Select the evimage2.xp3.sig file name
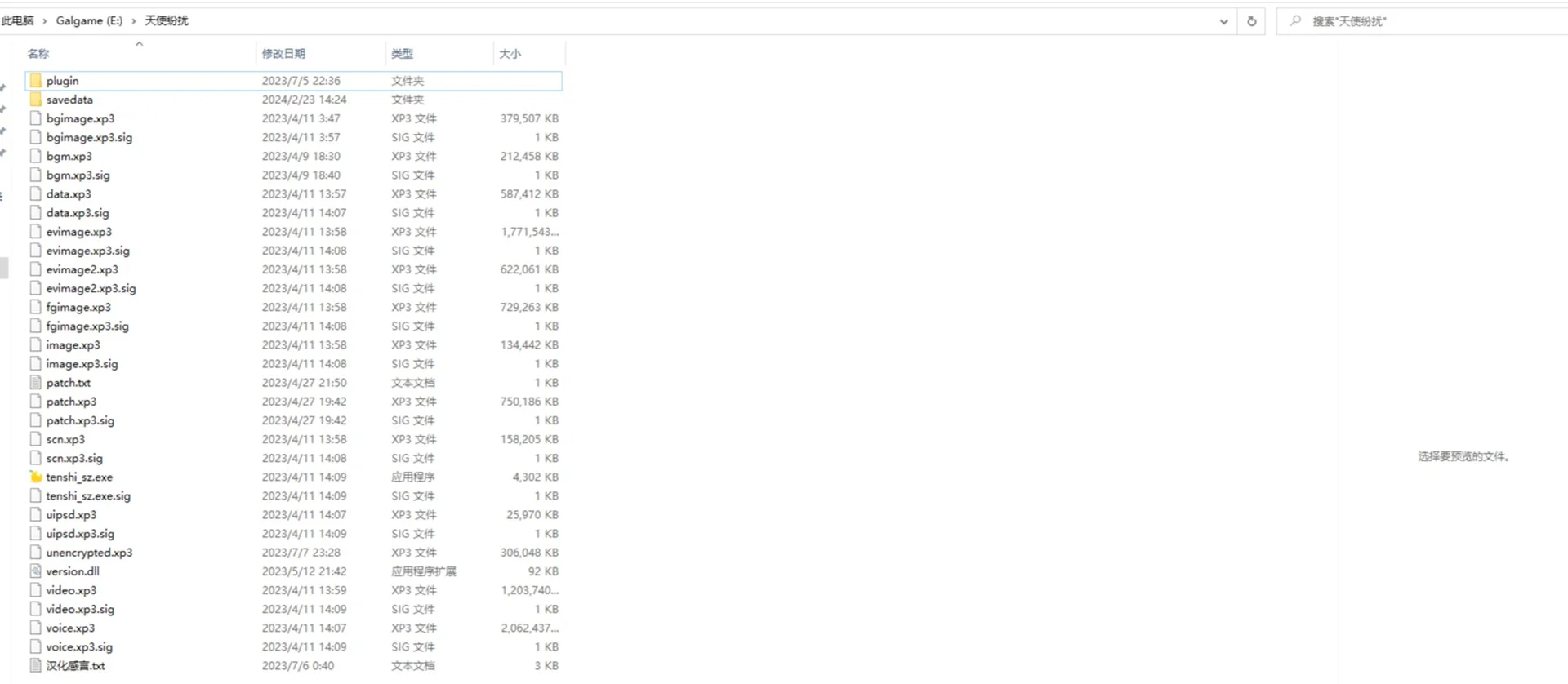The image size is (1568, 684). [91, 287]
